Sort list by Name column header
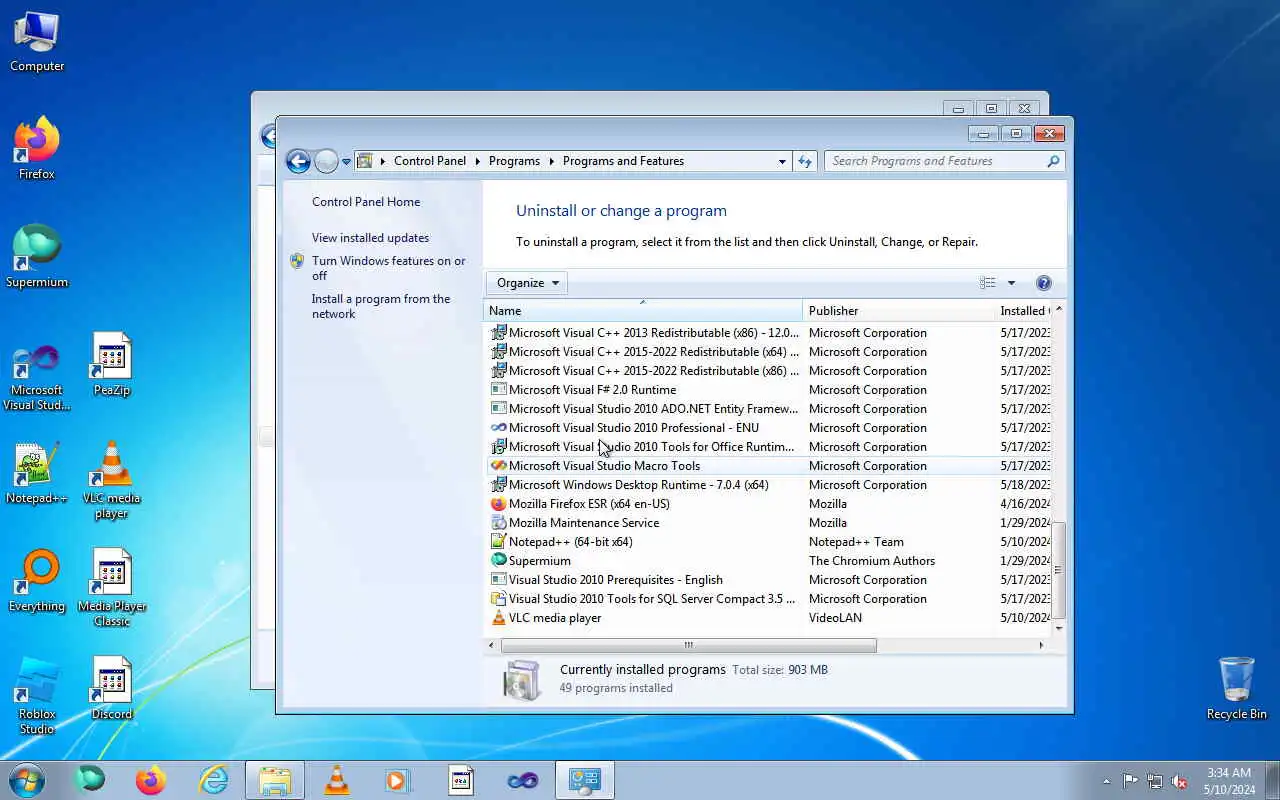The width and height of the screenshot is (1280, 800). 643,311
